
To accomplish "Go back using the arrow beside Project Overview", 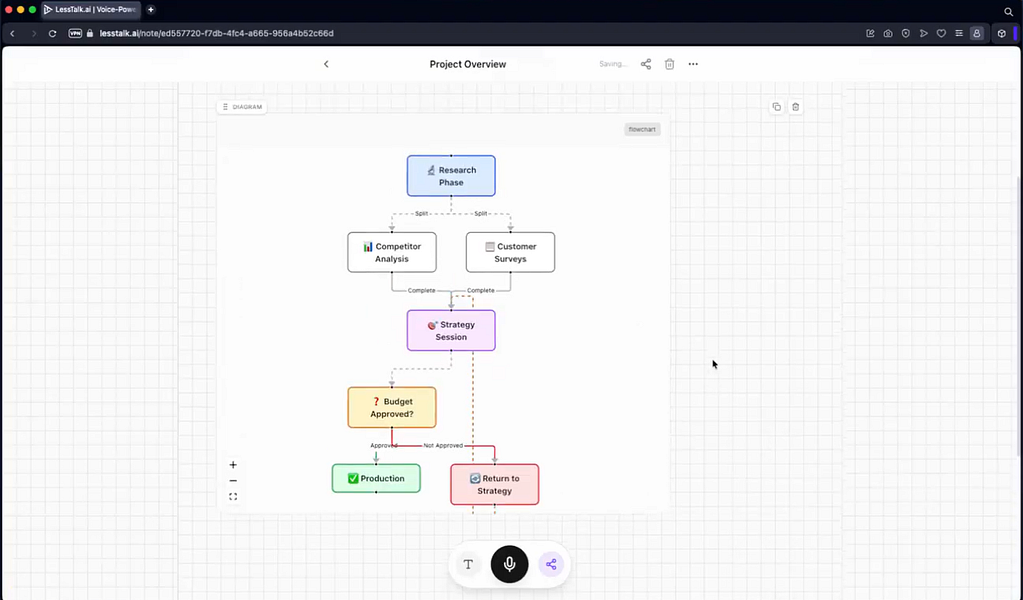I will click(x=325, y=63).
